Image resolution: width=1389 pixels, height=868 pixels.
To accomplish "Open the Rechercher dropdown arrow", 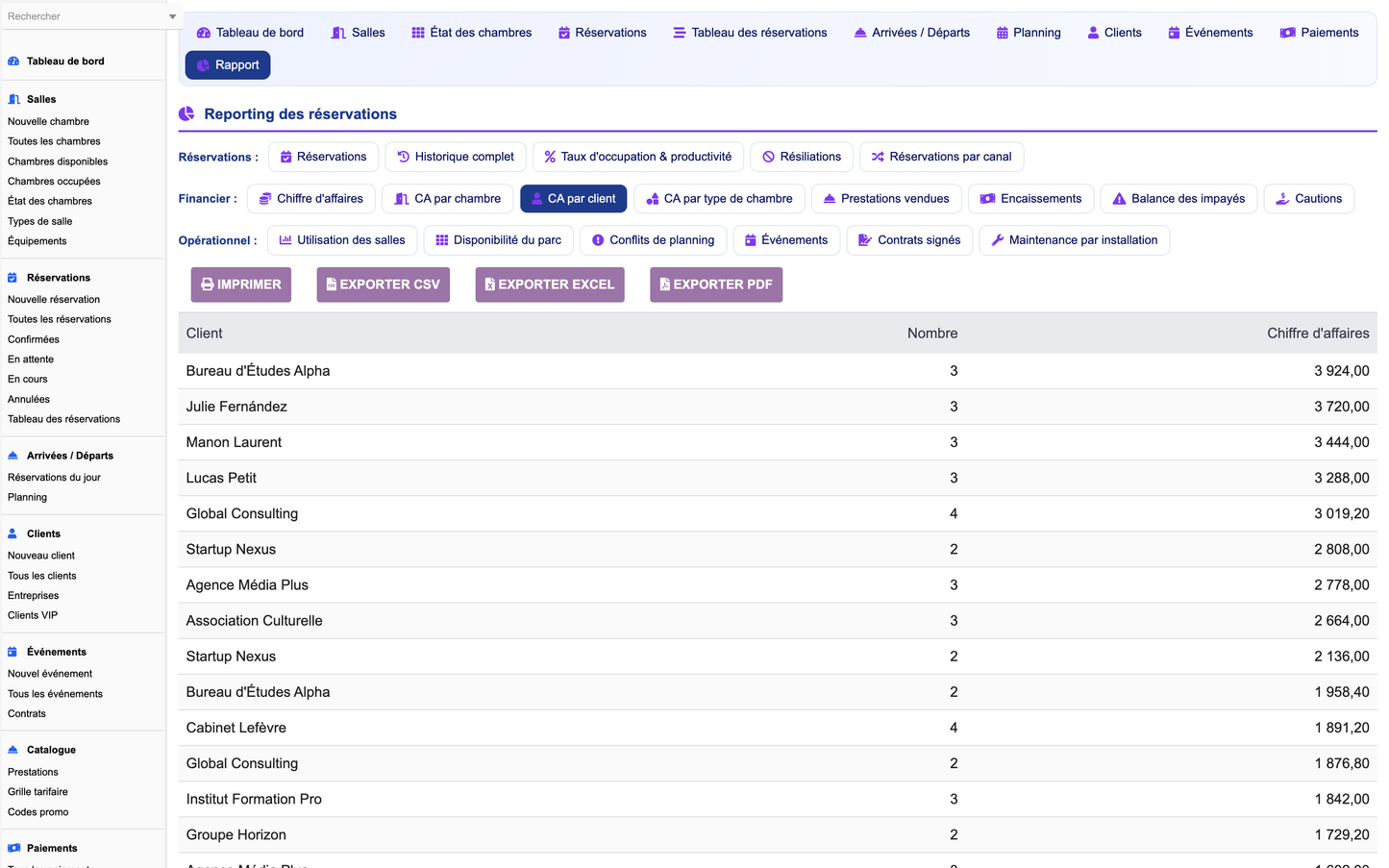I will 172,16.
